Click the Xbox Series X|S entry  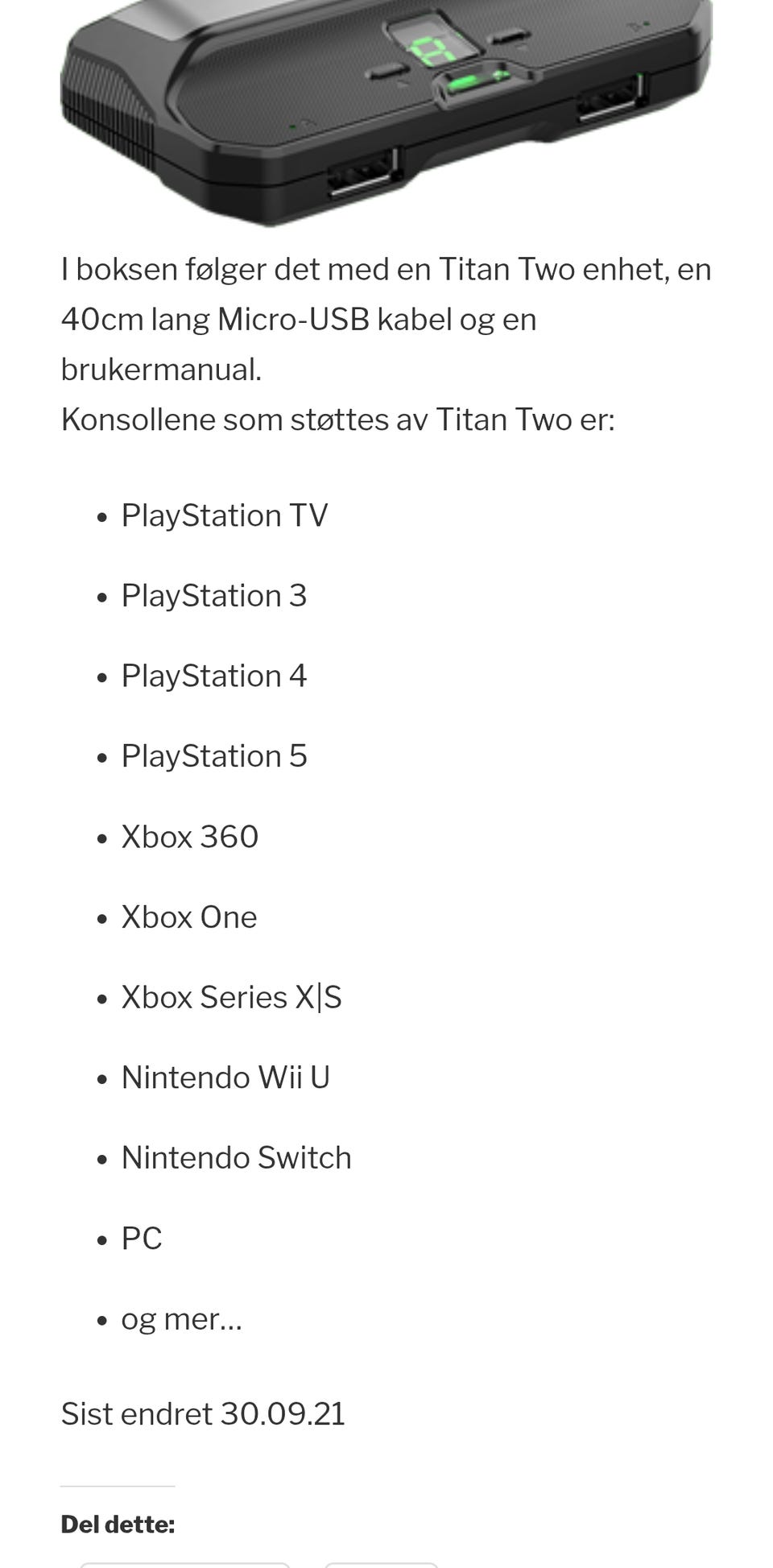(232, 997)
